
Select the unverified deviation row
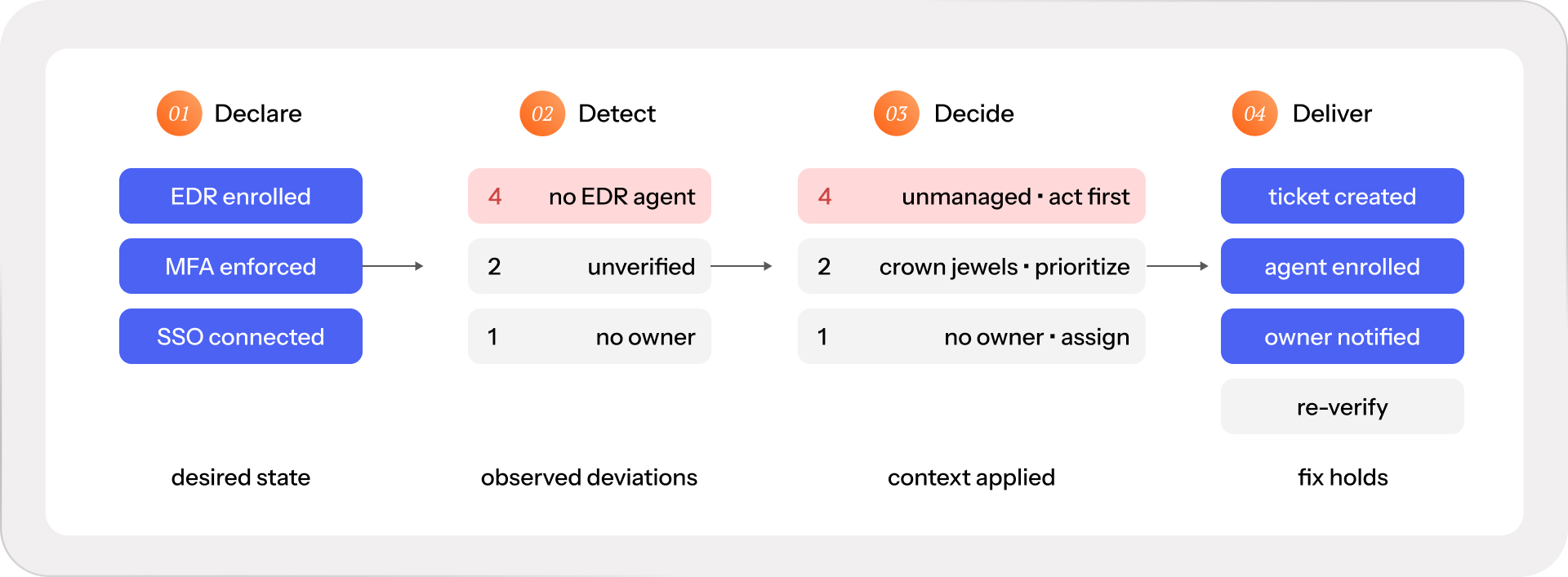[590, 266]
